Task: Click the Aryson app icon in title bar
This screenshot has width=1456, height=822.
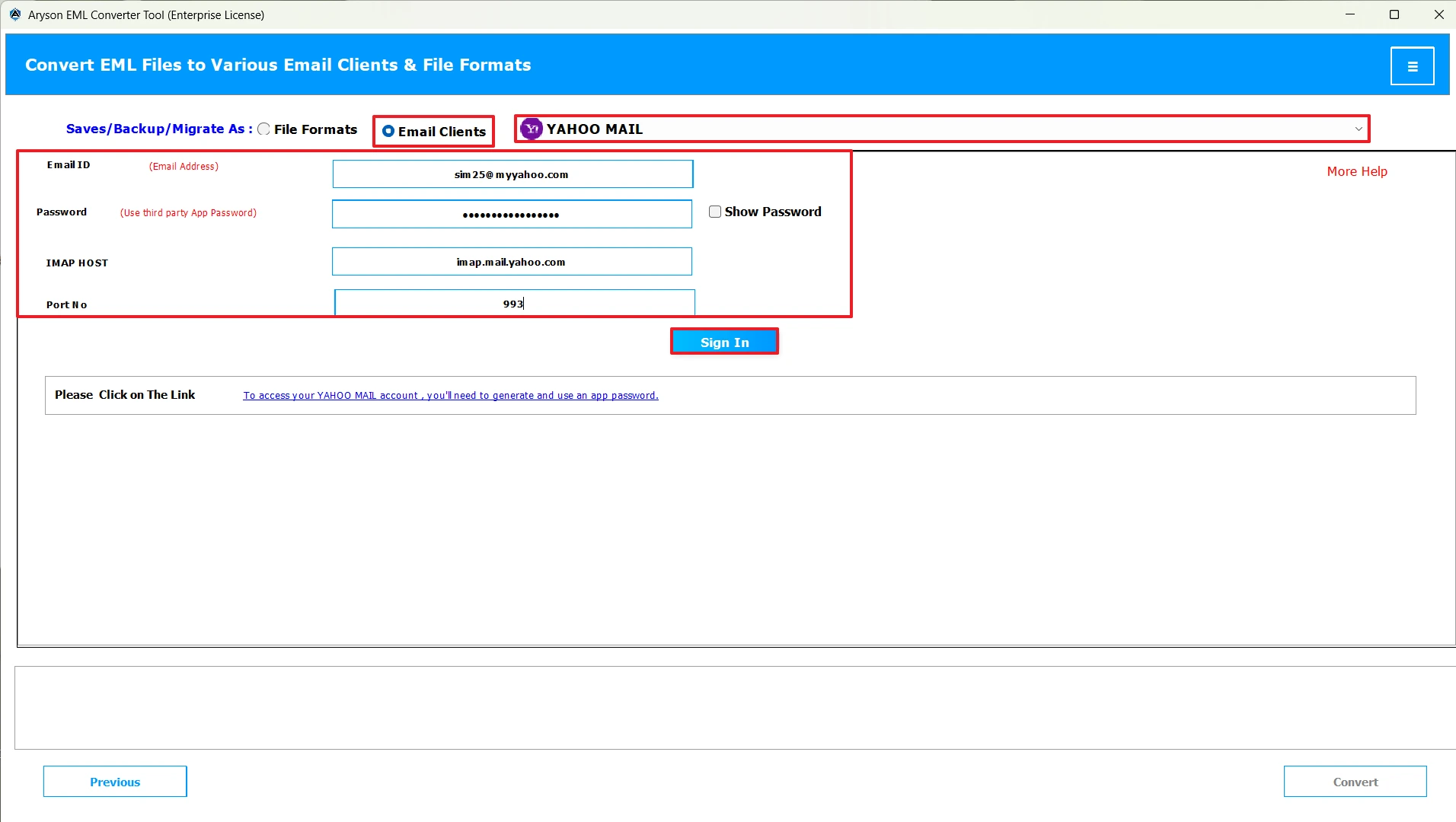Action: [14, 14]
